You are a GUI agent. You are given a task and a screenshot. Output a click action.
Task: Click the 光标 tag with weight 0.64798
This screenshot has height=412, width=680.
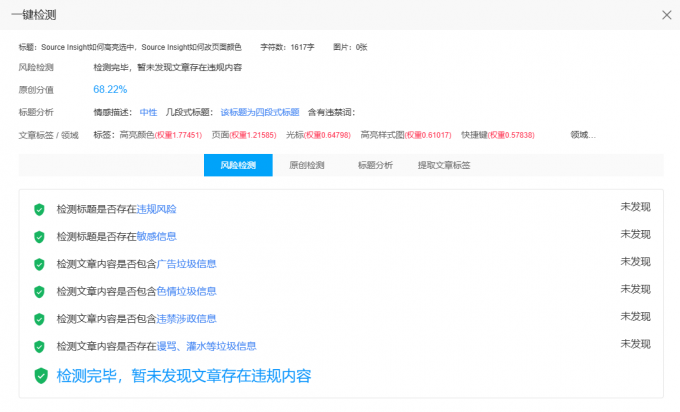318,135
